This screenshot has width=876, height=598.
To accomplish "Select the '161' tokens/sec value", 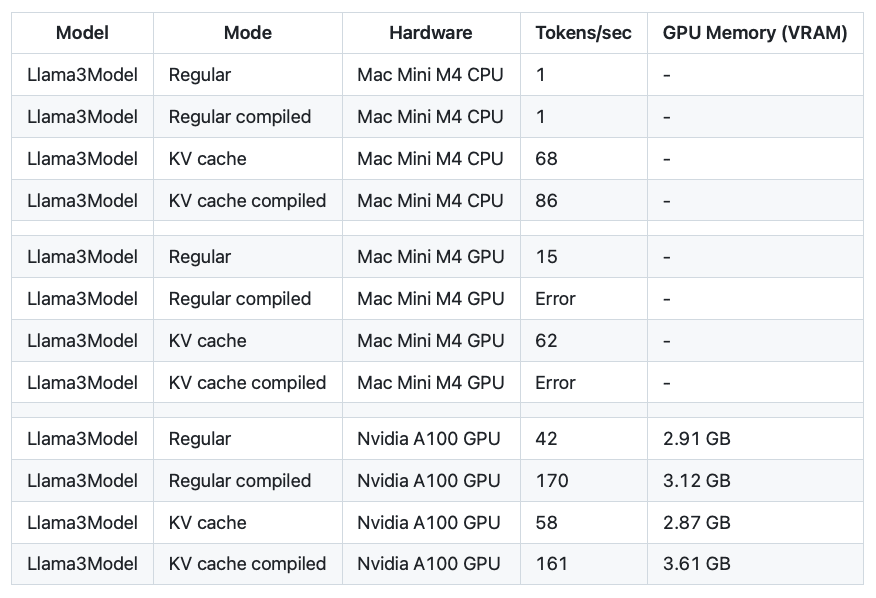I will (x=551, y=563).
